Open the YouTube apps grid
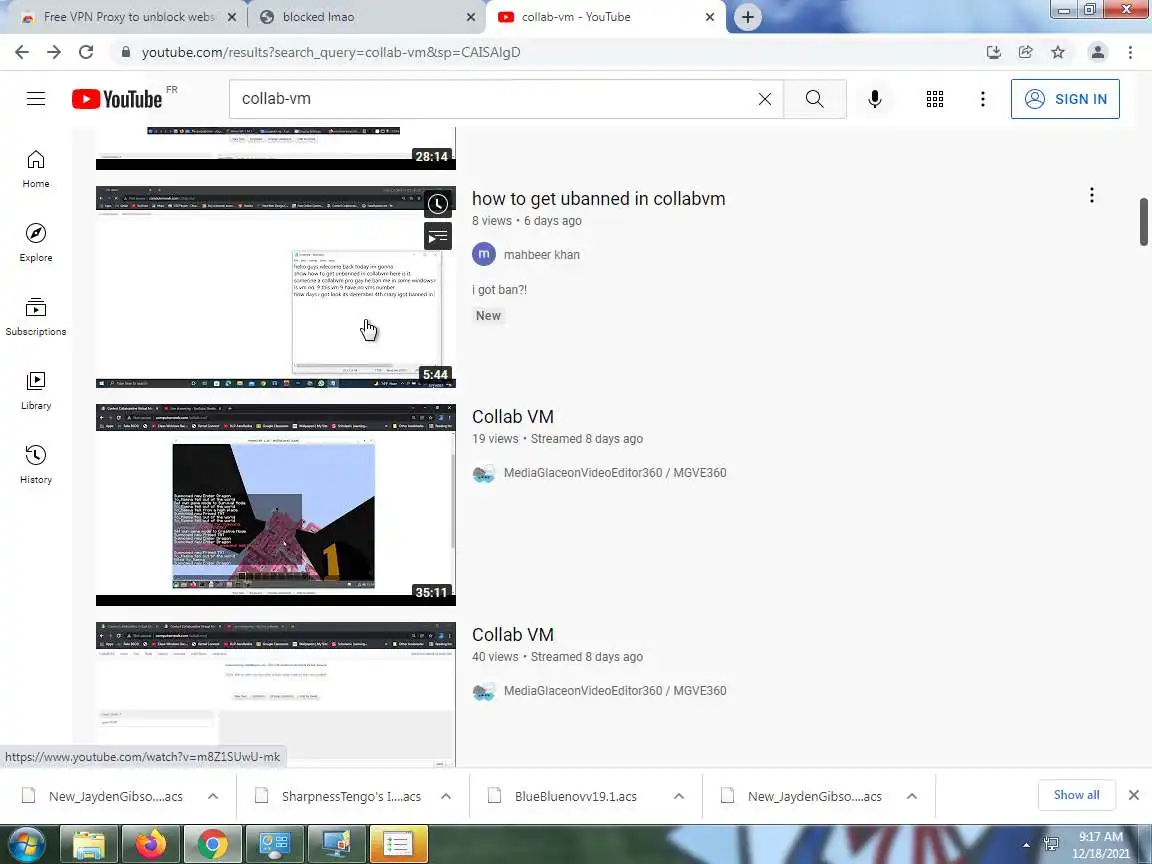The image size is (1152, 864). point(935,98)
